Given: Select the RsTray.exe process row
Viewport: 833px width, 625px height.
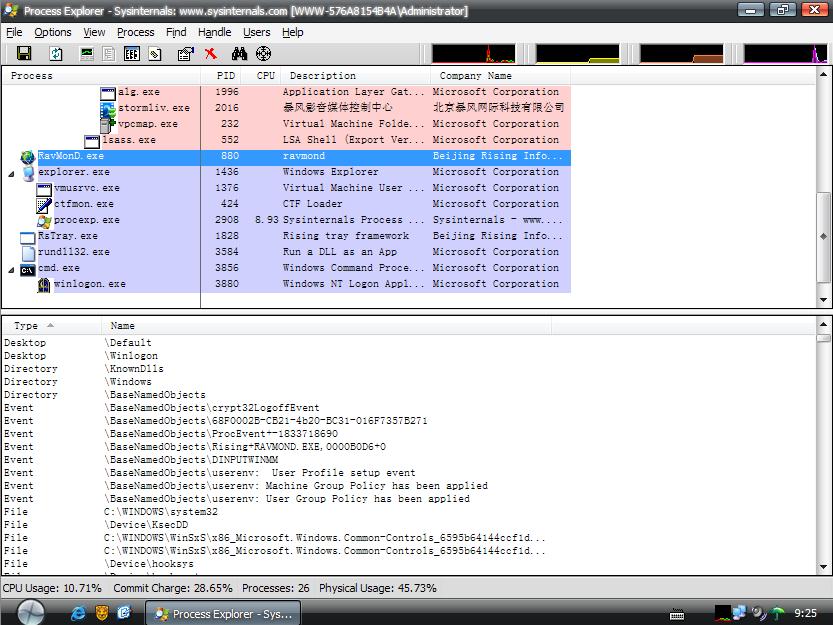Looking at the screenshot, I should (x=68, y=236).
